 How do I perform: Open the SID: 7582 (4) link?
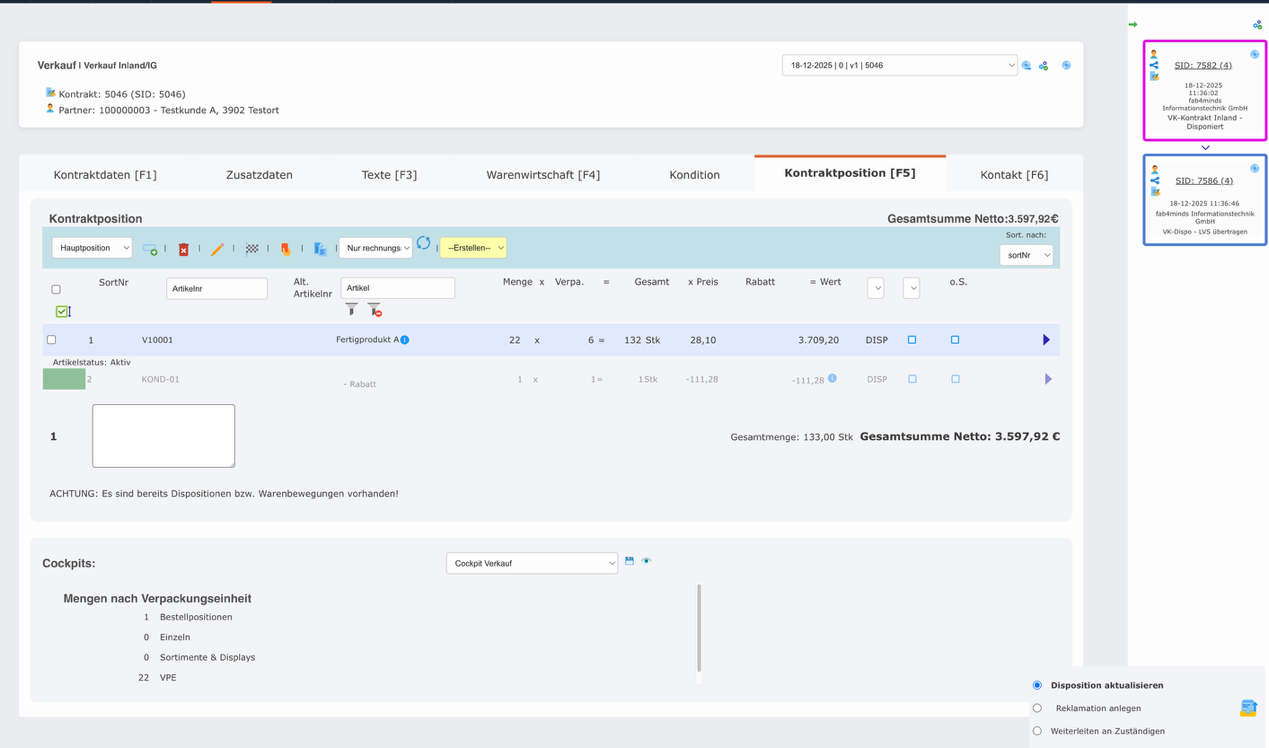coord(1203,66)
